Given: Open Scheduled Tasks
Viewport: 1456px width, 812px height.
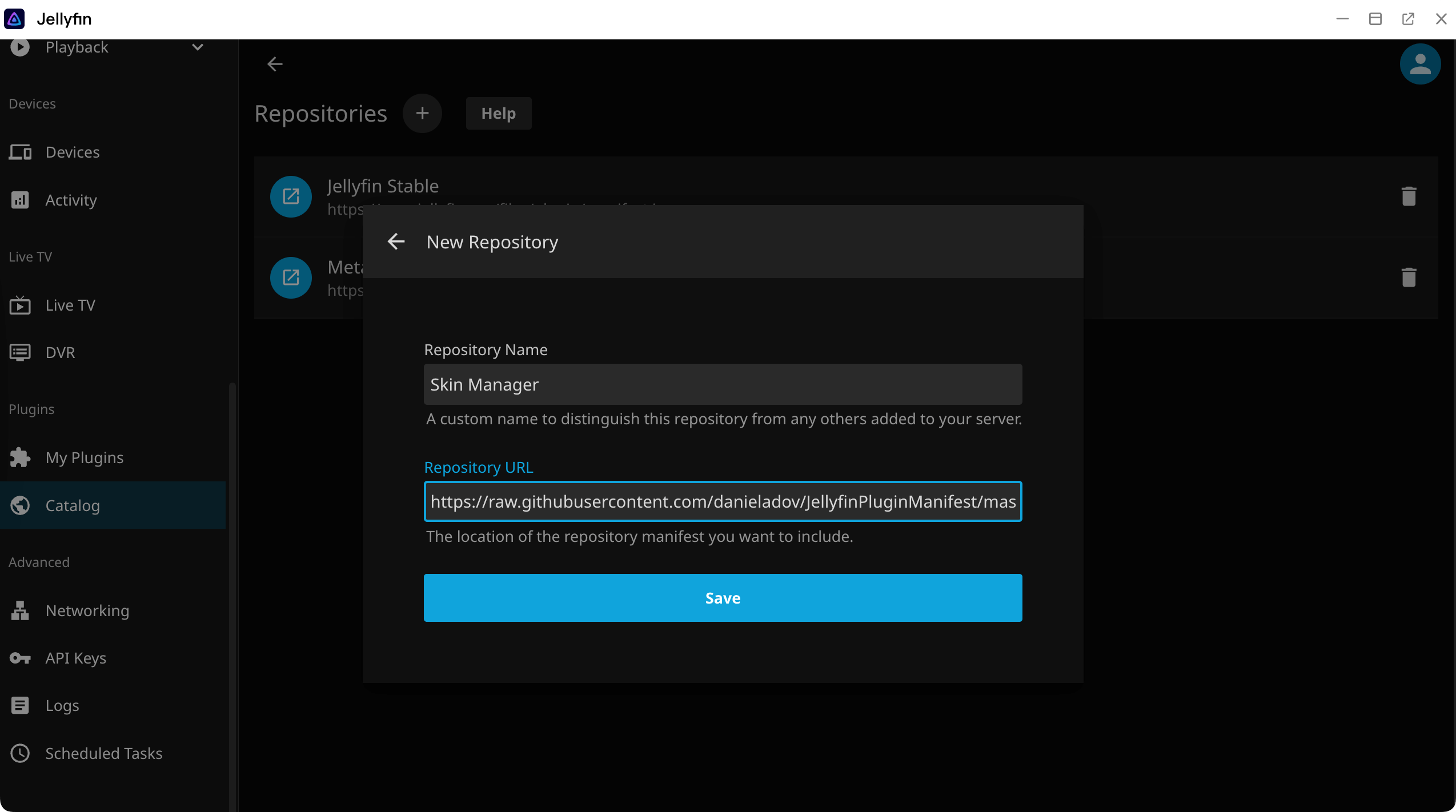Looking at the screenshot, I should pos(103,753).
